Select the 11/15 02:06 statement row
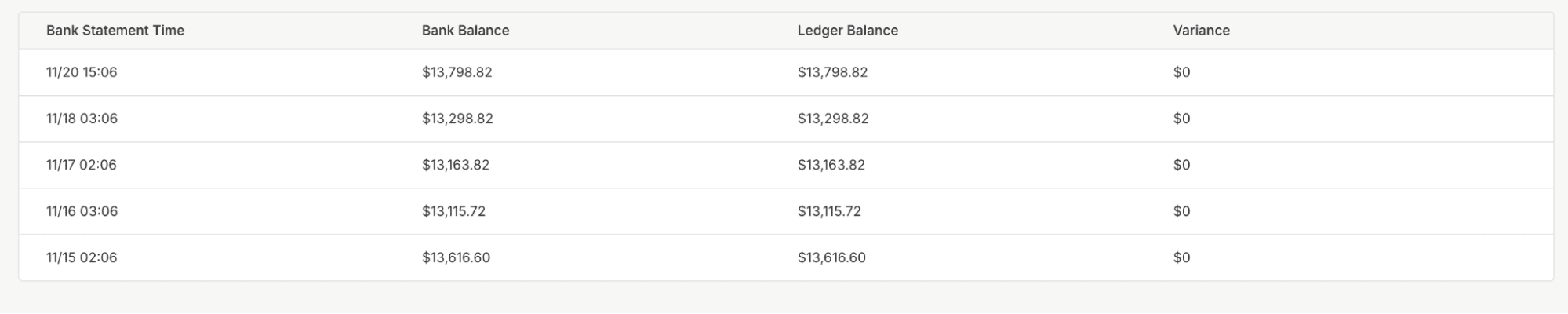The width and height of the screenshot is (1568, 314). [82, 257]
